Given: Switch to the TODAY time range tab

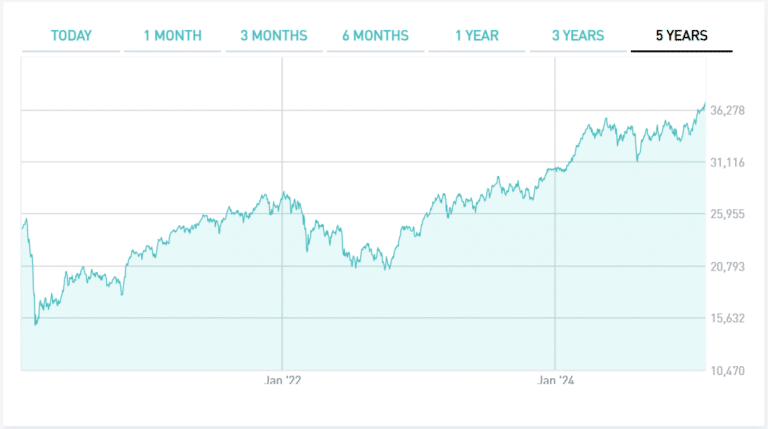Looking at the screenshot, I should click(71, 36).
